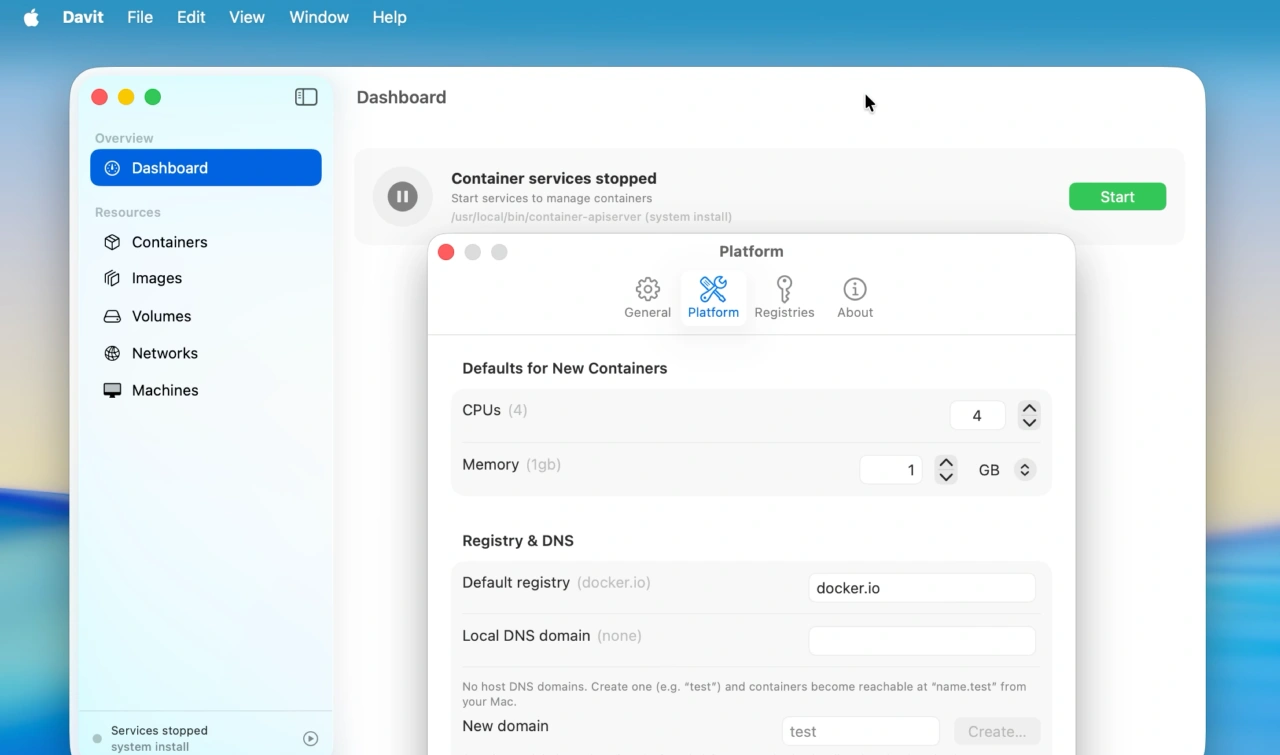Open the GB memory unit dropdown
Viewport: 1280px width, 755px height.
point(1006,470)
